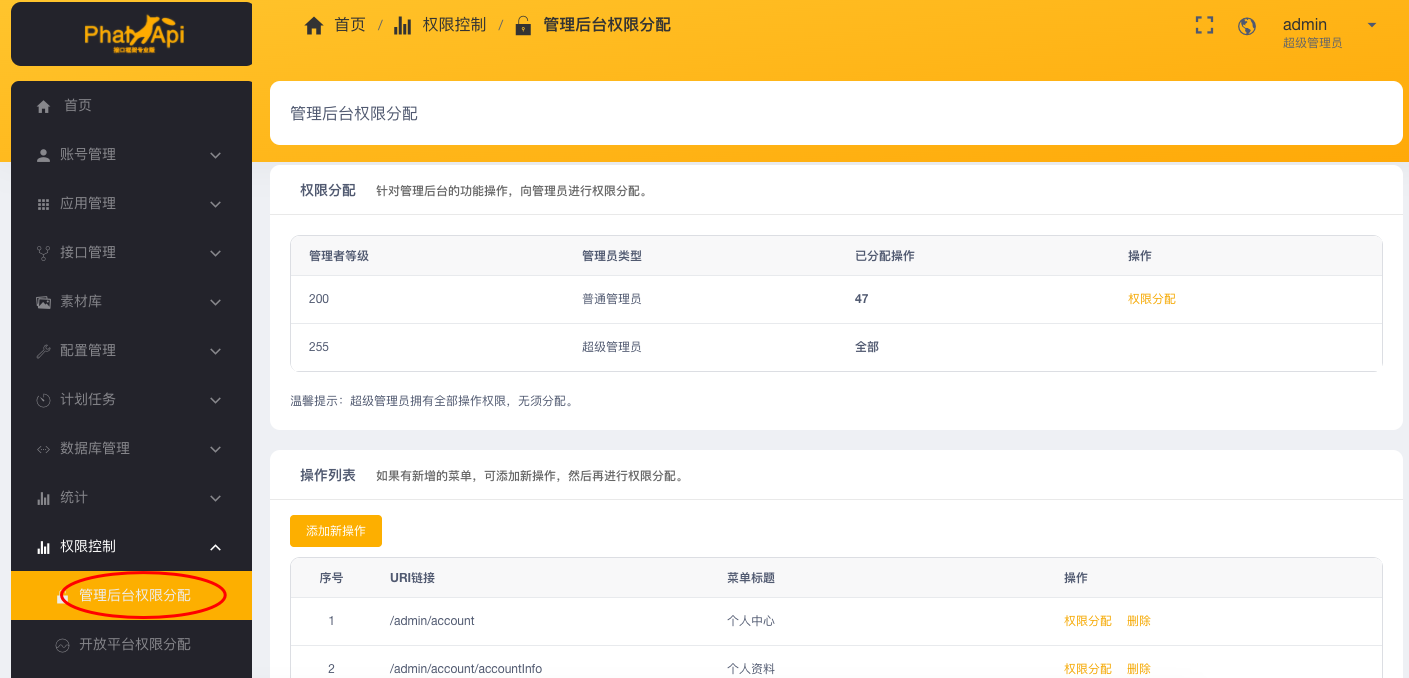Click the image icon beside 素材库
Viewport: 1409px width, 678px height.
(x=43, y=302)
